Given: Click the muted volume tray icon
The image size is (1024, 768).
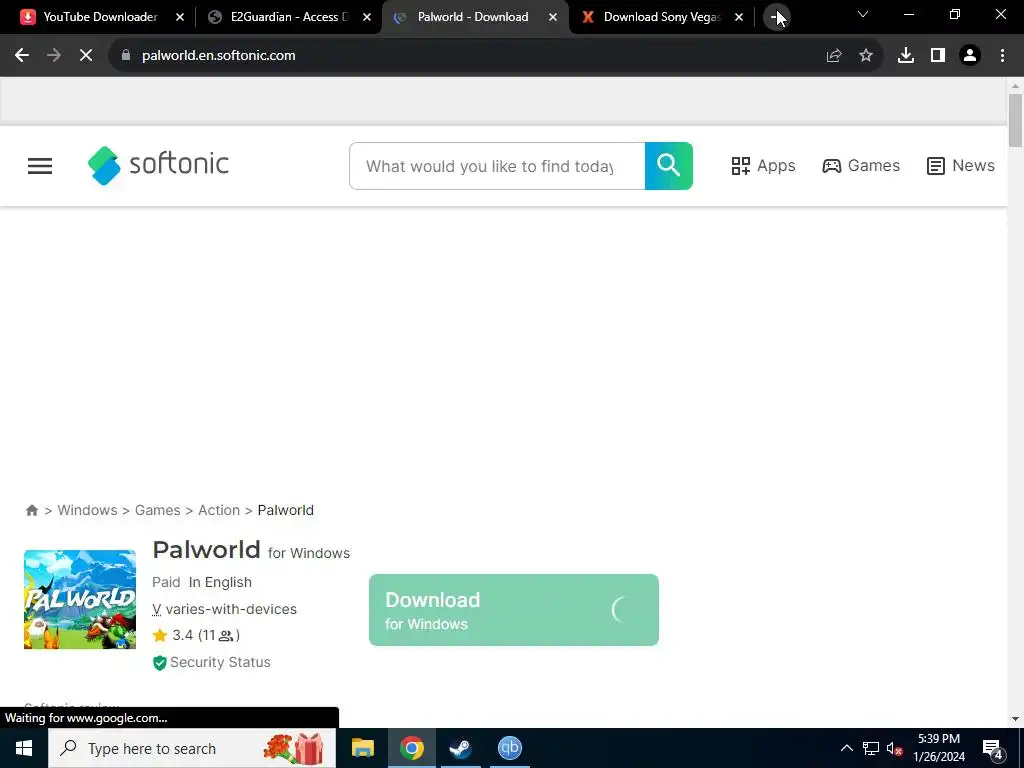Looking at the screenshot, I should click(x=895, y=748).
